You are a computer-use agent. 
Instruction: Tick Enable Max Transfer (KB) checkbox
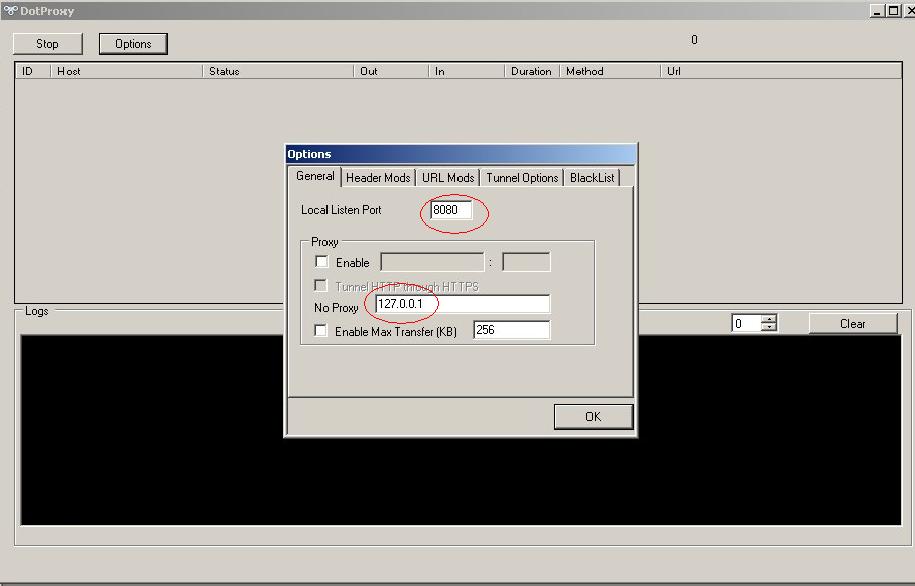[320, 330]
